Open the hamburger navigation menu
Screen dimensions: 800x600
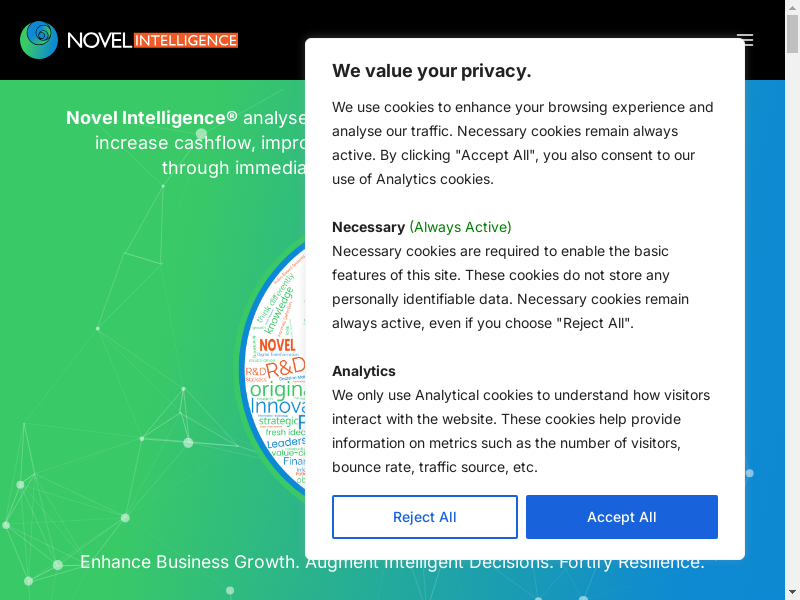pyautogui.click(x=745, y=40)
